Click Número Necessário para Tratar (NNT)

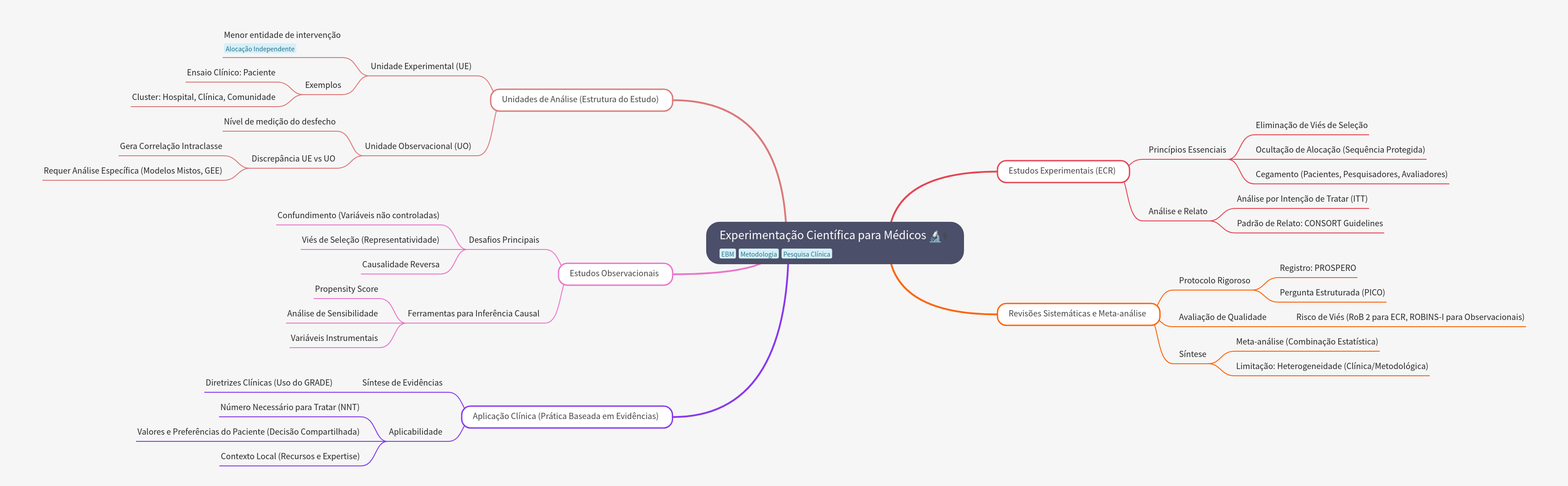289,407
